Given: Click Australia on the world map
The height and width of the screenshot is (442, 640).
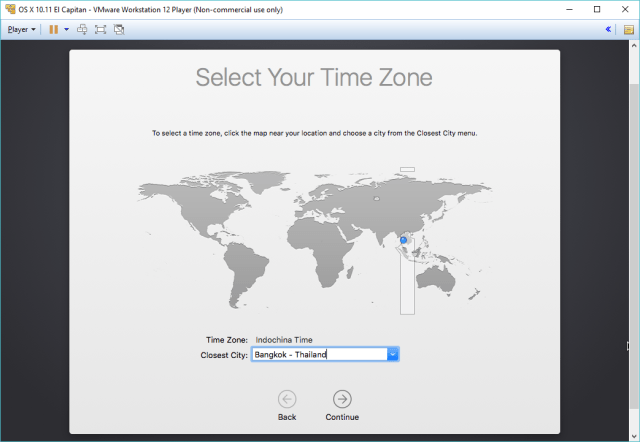Looking at the screenshot, I should (436, 279).
